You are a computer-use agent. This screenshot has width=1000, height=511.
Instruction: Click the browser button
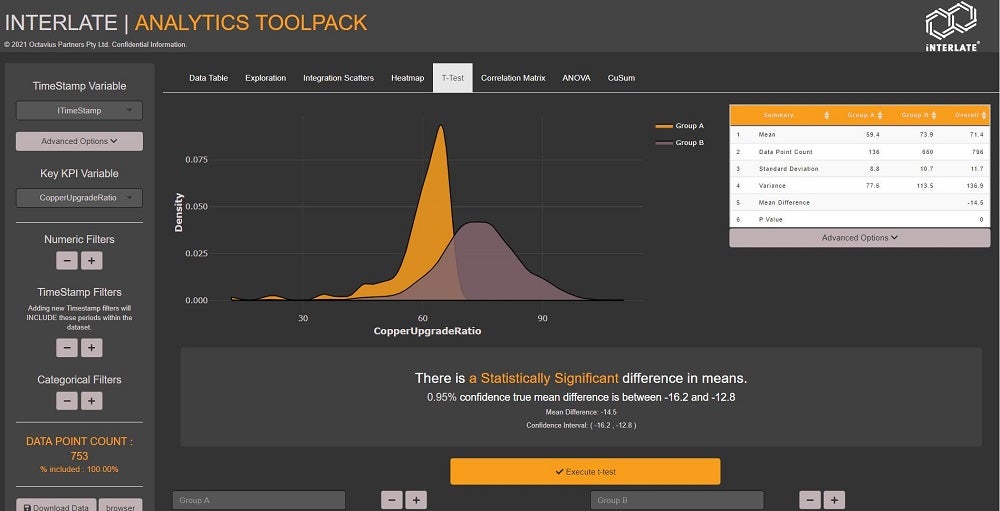[x=121, y=507]
